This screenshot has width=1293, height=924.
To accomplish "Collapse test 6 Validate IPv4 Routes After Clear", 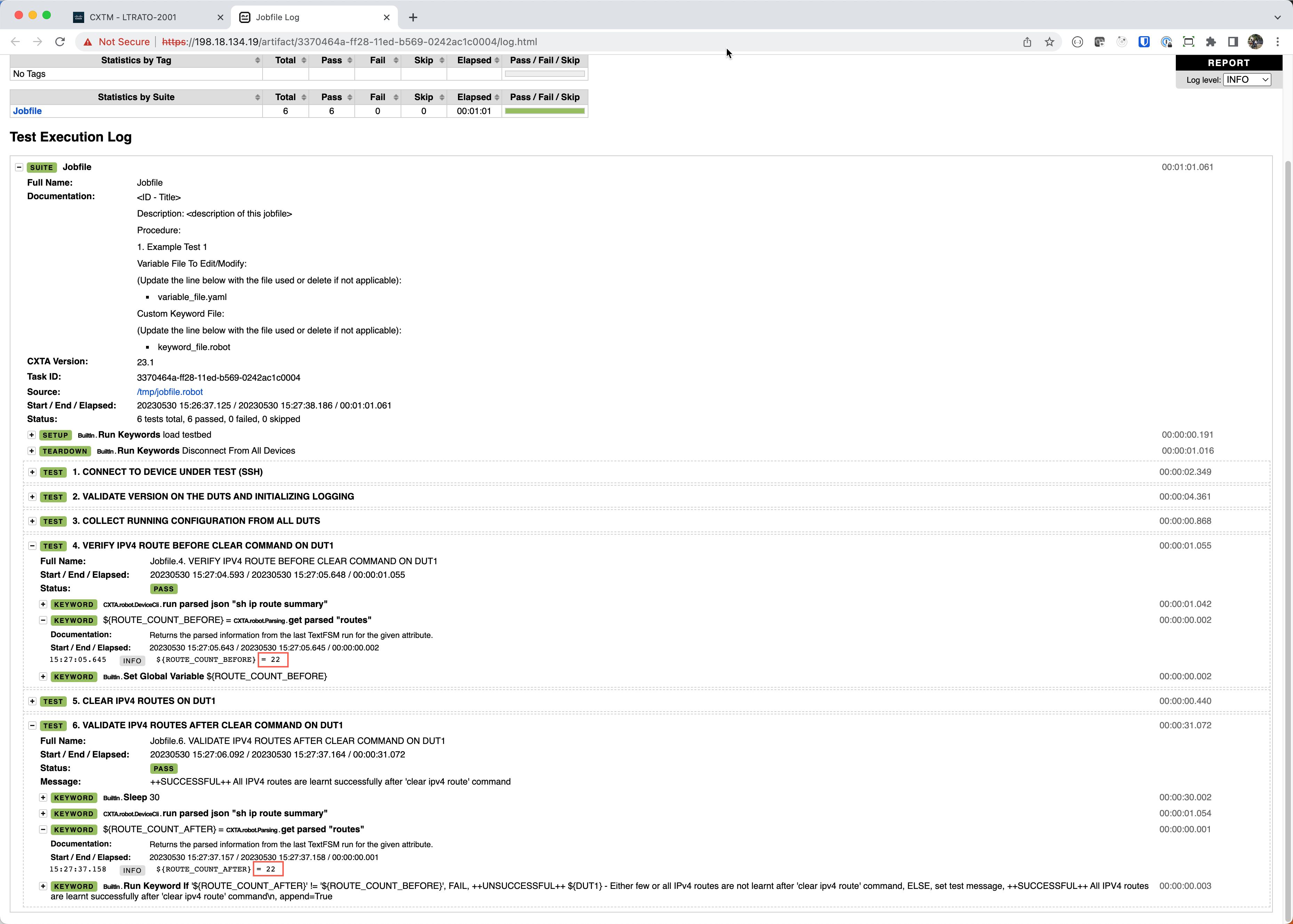I will pyautogui.click(x=32, y=726).
